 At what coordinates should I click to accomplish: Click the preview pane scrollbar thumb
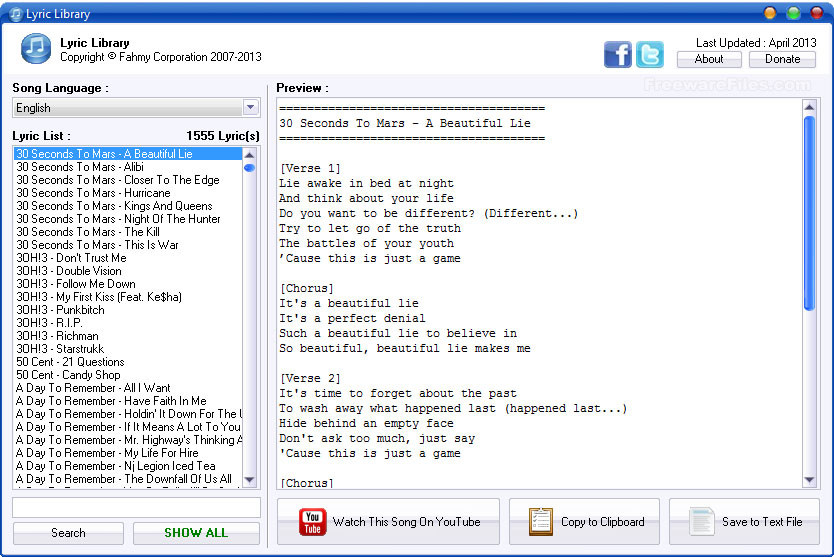[x=809, y=213]
